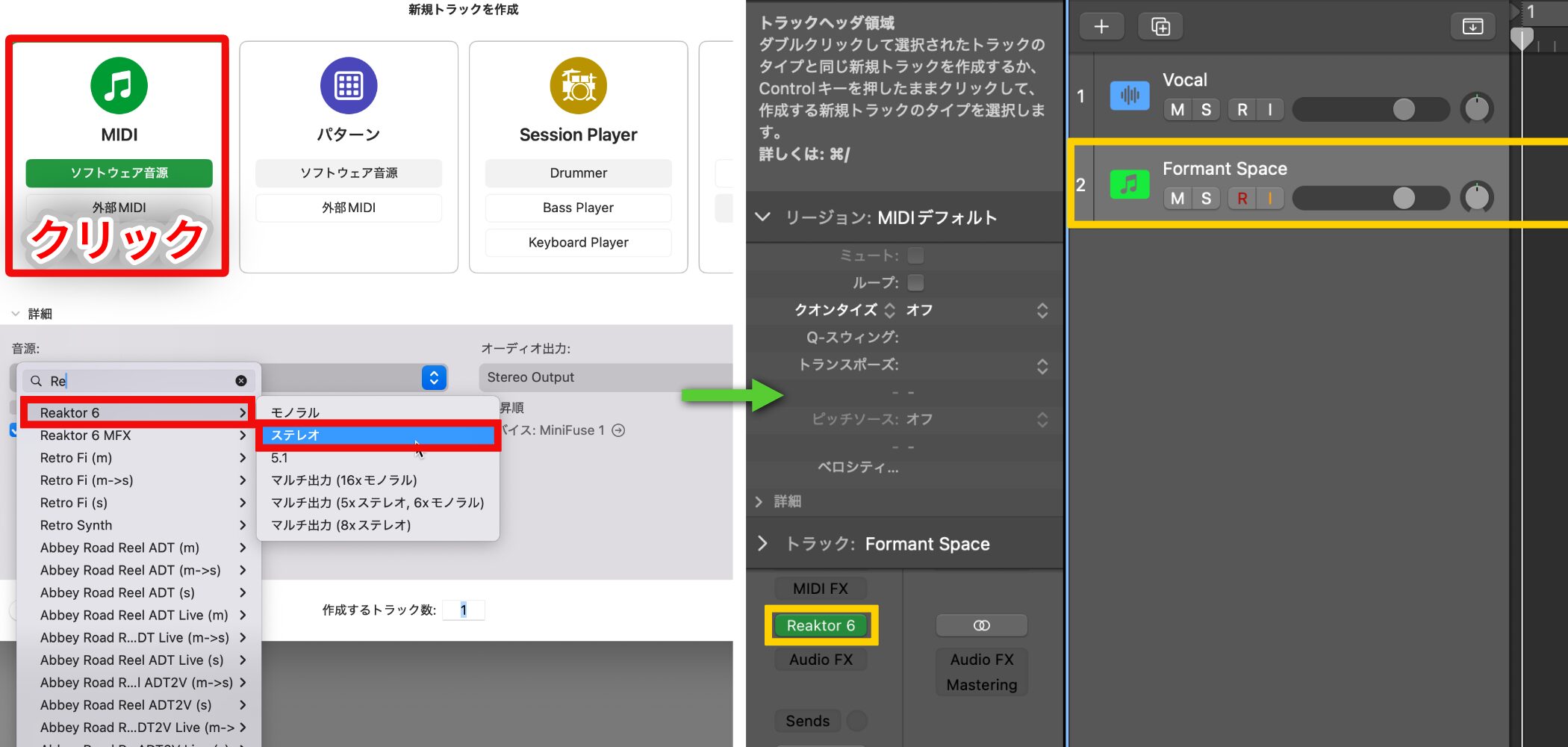This screenshot has height=747, width=1568.
Task: Open the instrument popup stepper arrows
Action: pyautogui.click(x=434, y=378)
